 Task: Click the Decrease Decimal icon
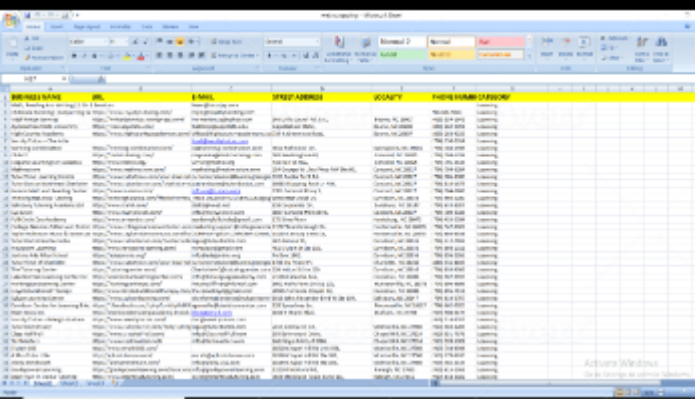coord(316,55)
